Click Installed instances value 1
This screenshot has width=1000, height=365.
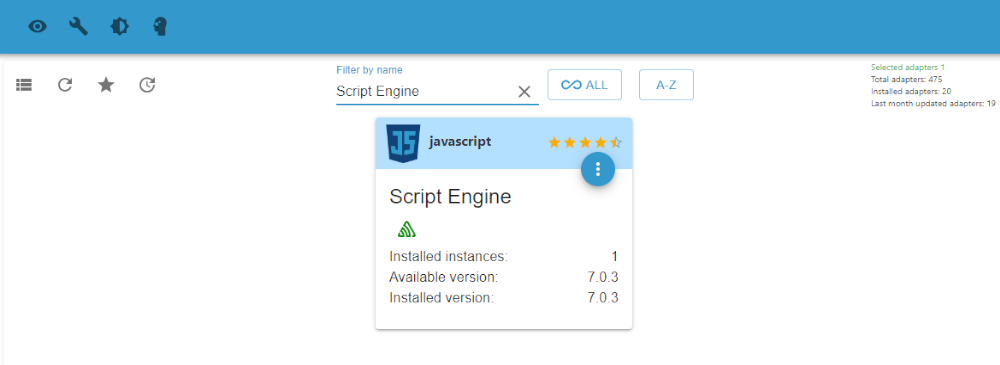point(615,257)
